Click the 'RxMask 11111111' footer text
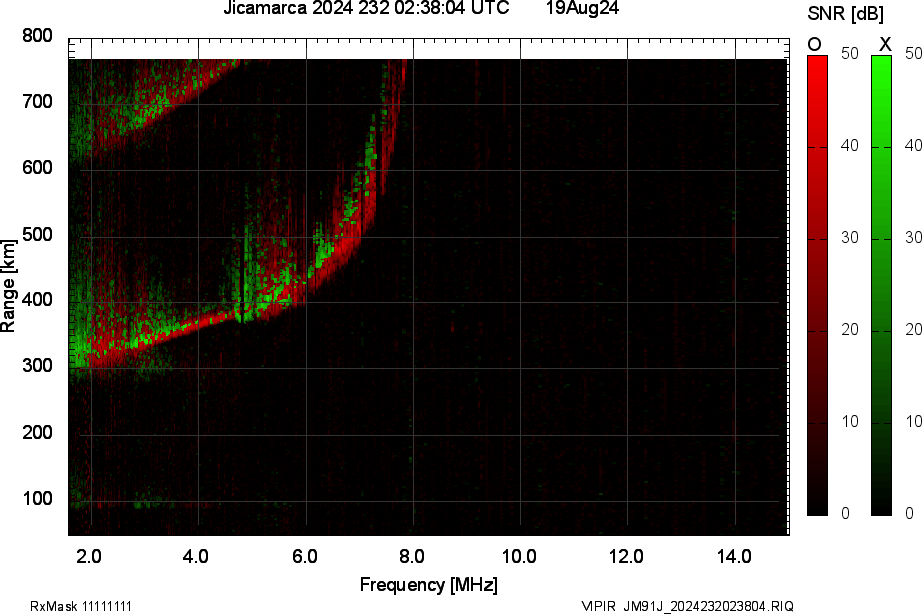922x614 pixels. 81,606
